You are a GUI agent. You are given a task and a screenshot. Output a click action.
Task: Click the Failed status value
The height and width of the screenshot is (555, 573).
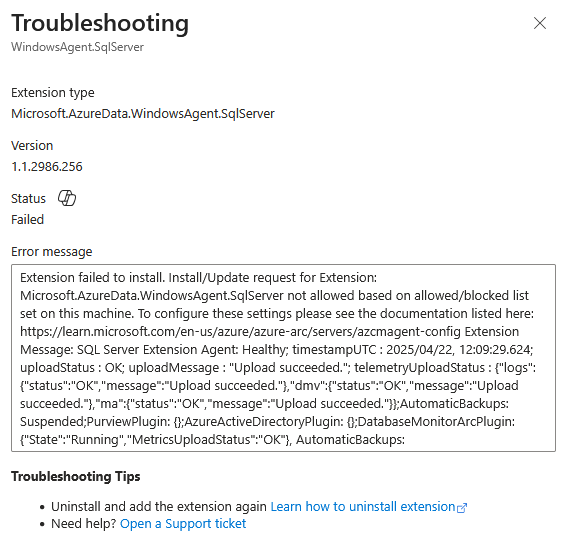pos(27,220)
